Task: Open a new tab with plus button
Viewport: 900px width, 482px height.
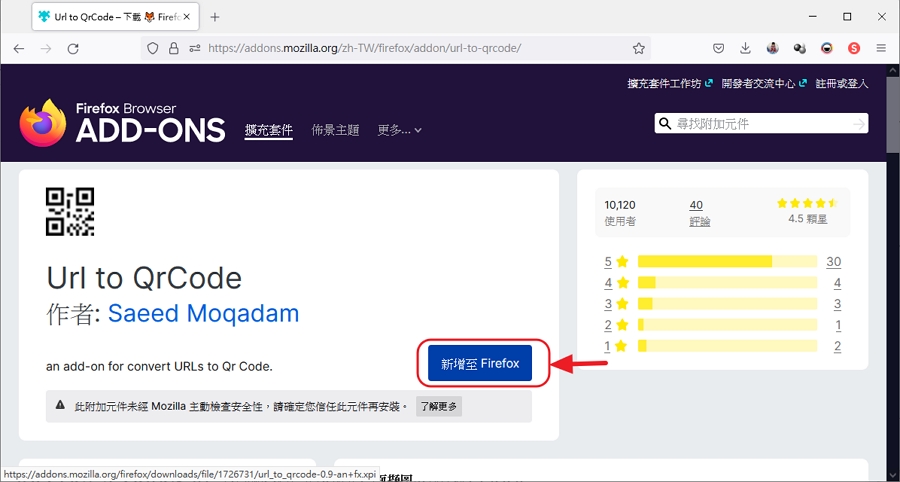Action: click(x=215, y=17)
